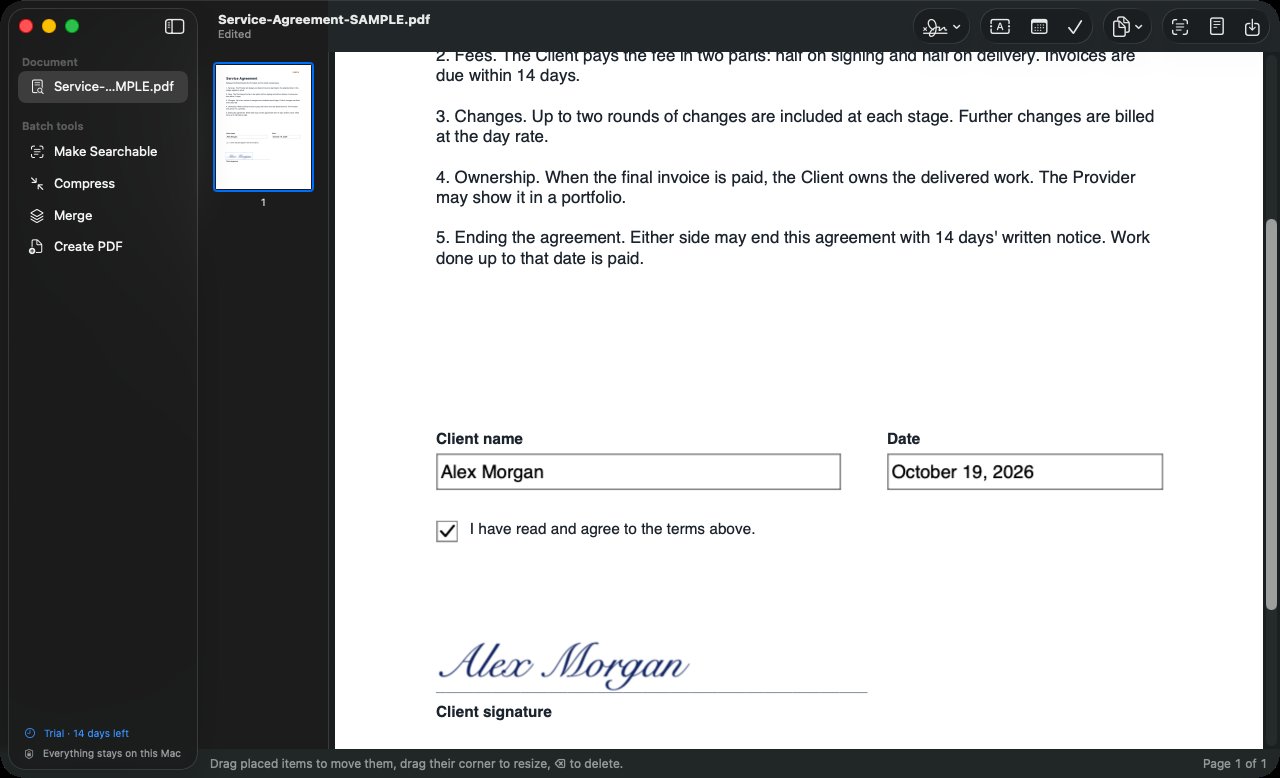The height and width of the screenshot is (778, 1280).
Task: Click Trial 14 days left link
Action: 86,733
